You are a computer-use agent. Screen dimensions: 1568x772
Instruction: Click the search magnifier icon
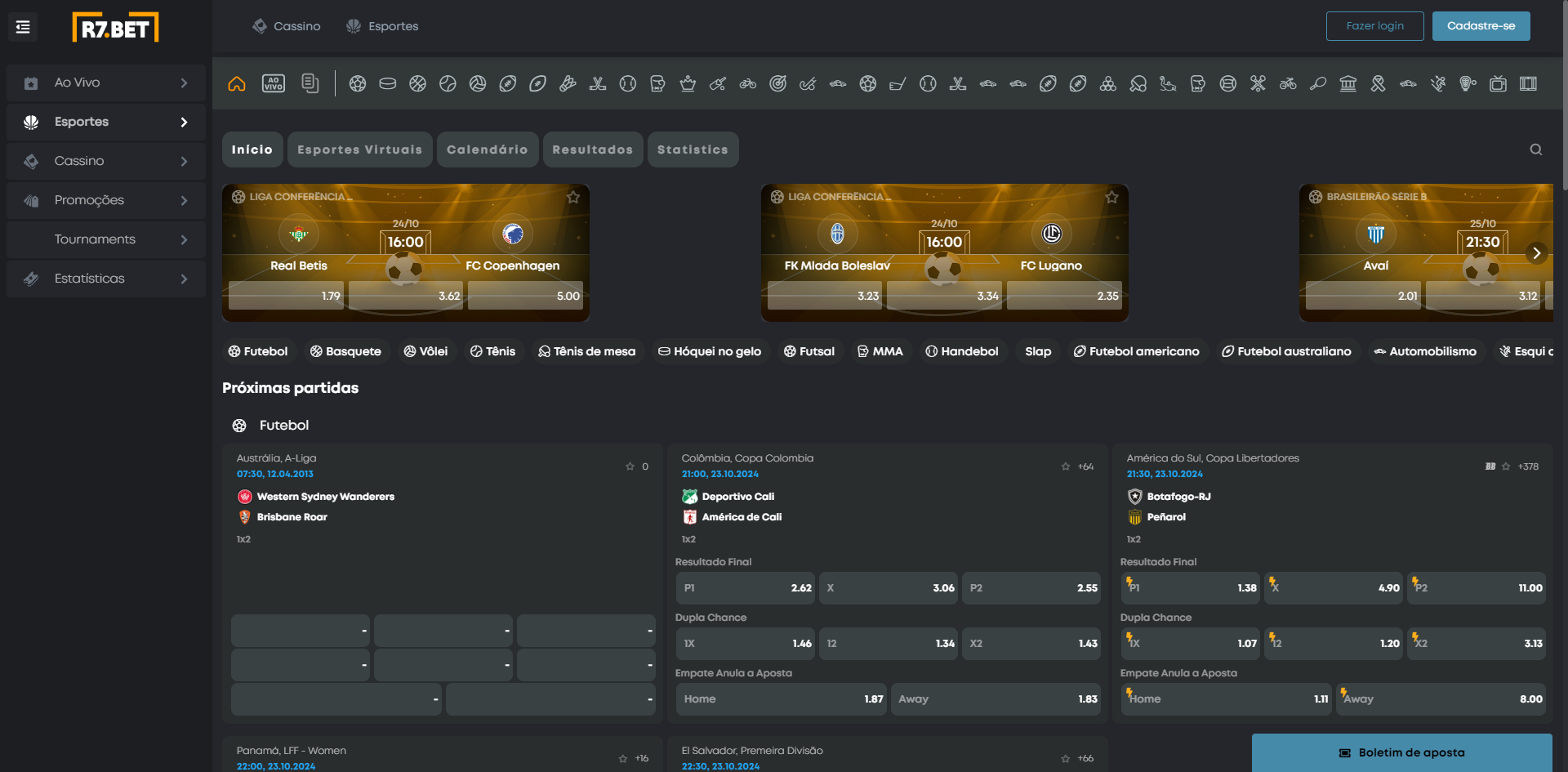[x=1536, y=149]
